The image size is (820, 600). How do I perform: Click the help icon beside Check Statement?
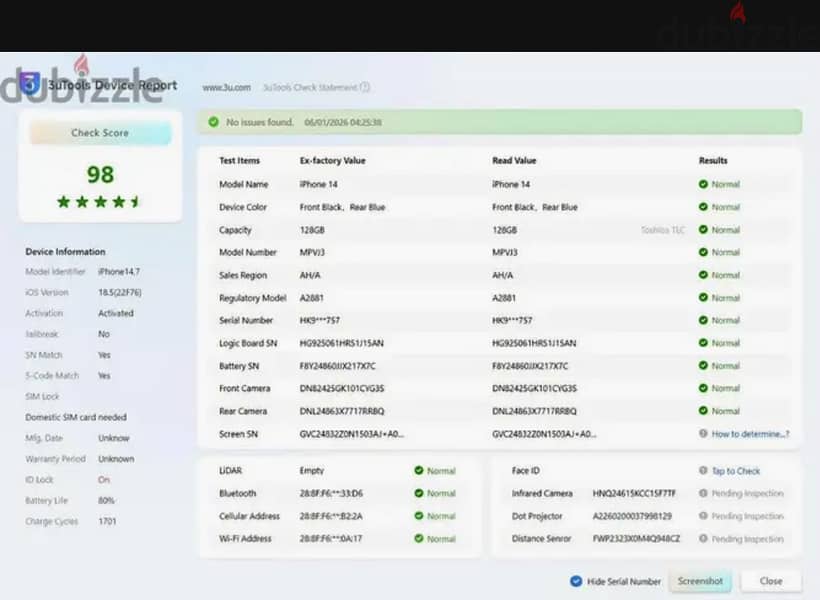(365, 87)
